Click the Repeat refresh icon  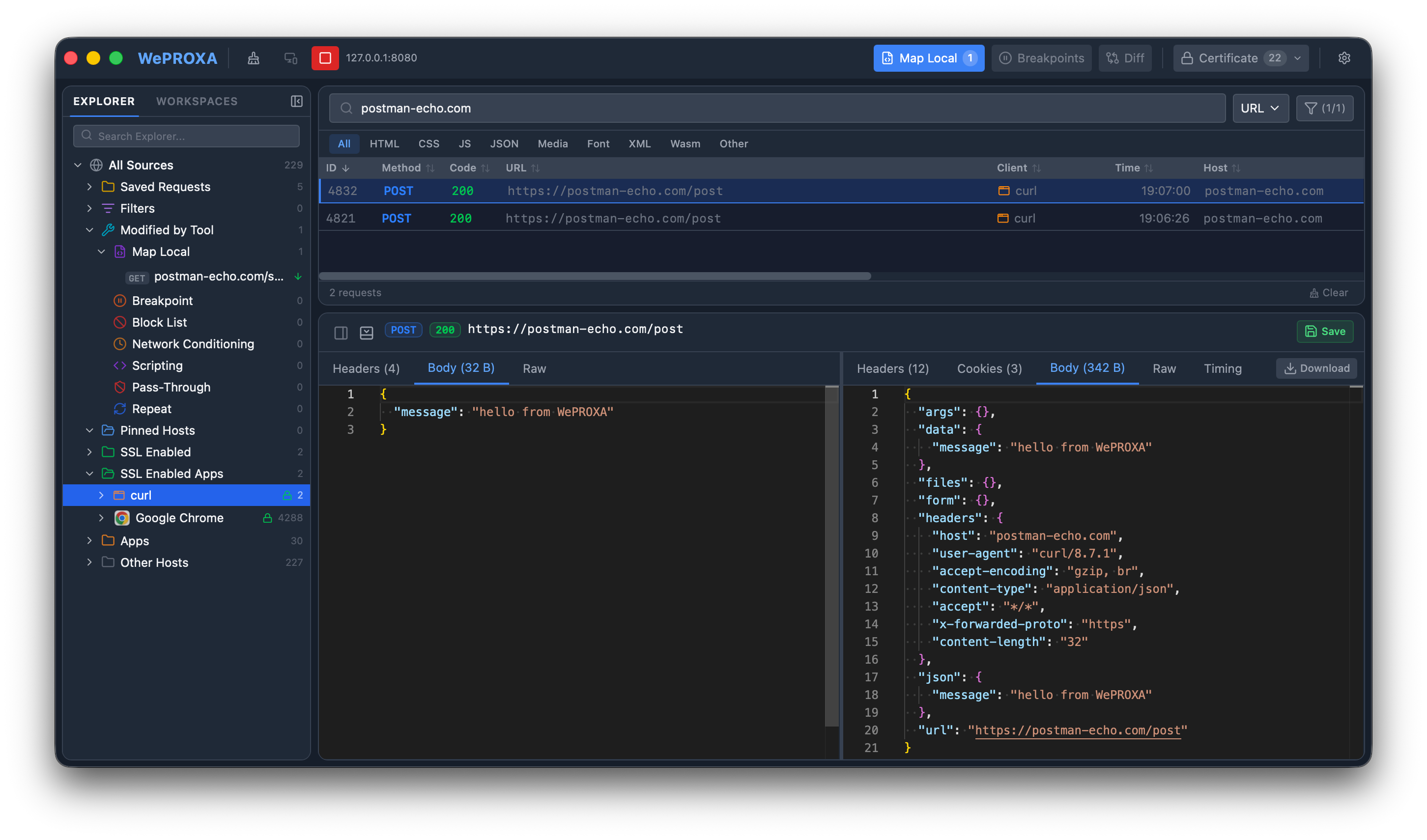[x=119, y=409]
